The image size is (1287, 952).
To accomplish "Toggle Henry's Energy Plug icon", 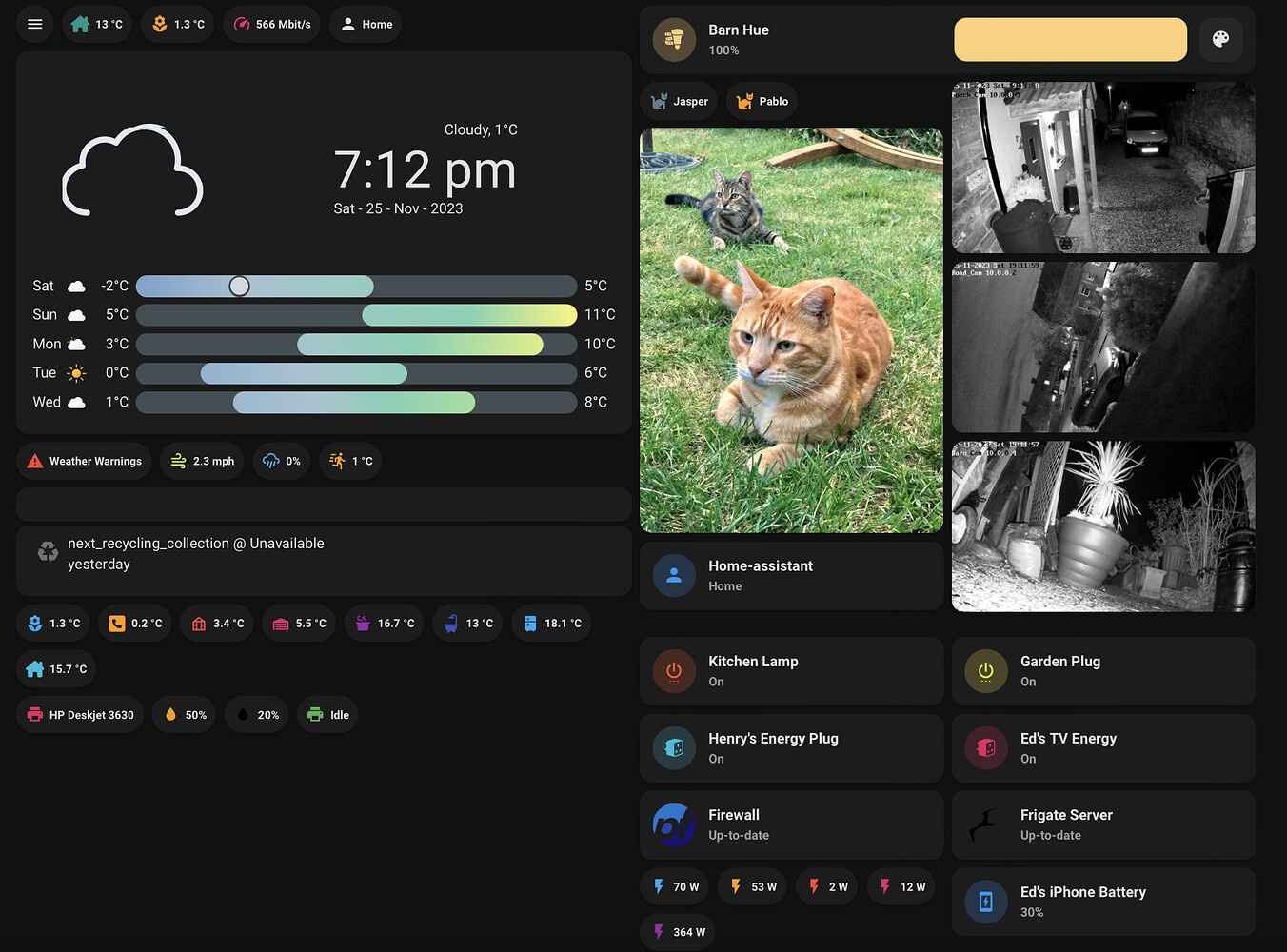I will point(674,748).
